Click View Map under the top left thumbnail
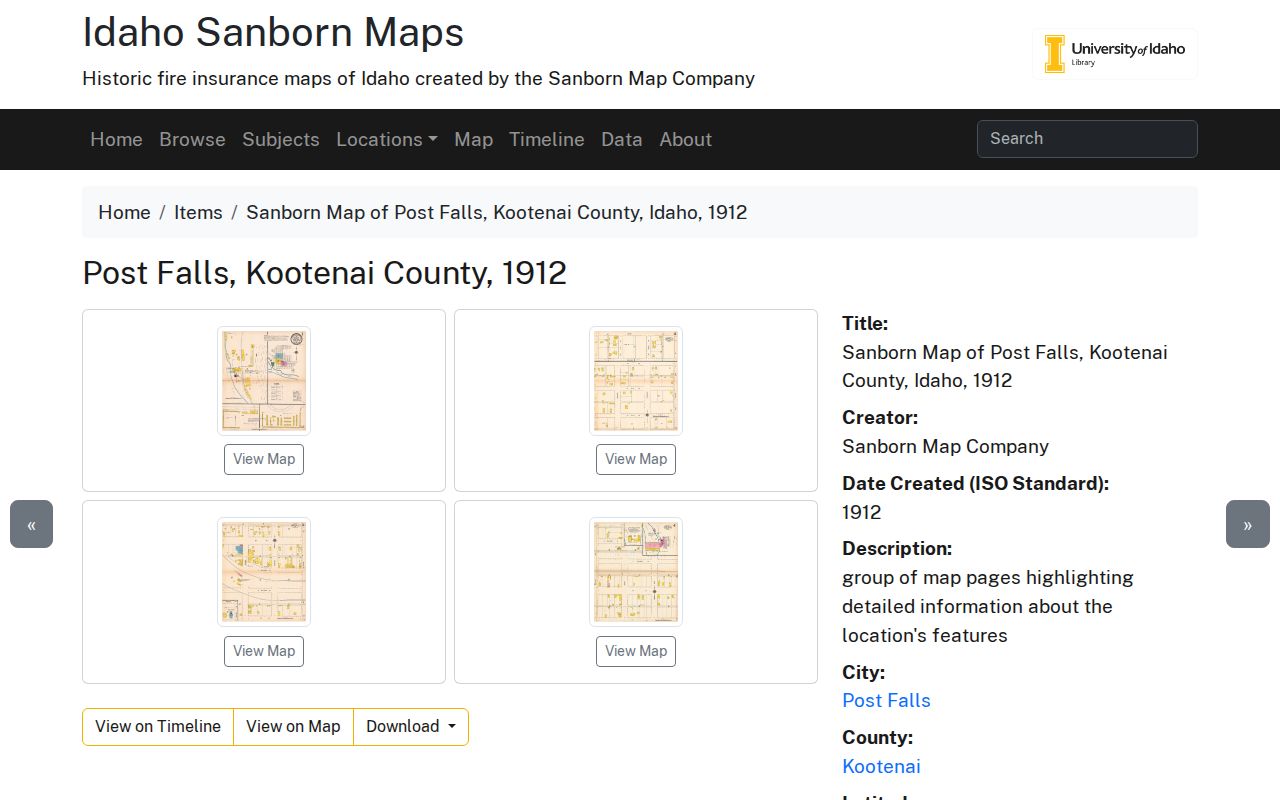The image size is (1280, 800). (x=264, y=459)
